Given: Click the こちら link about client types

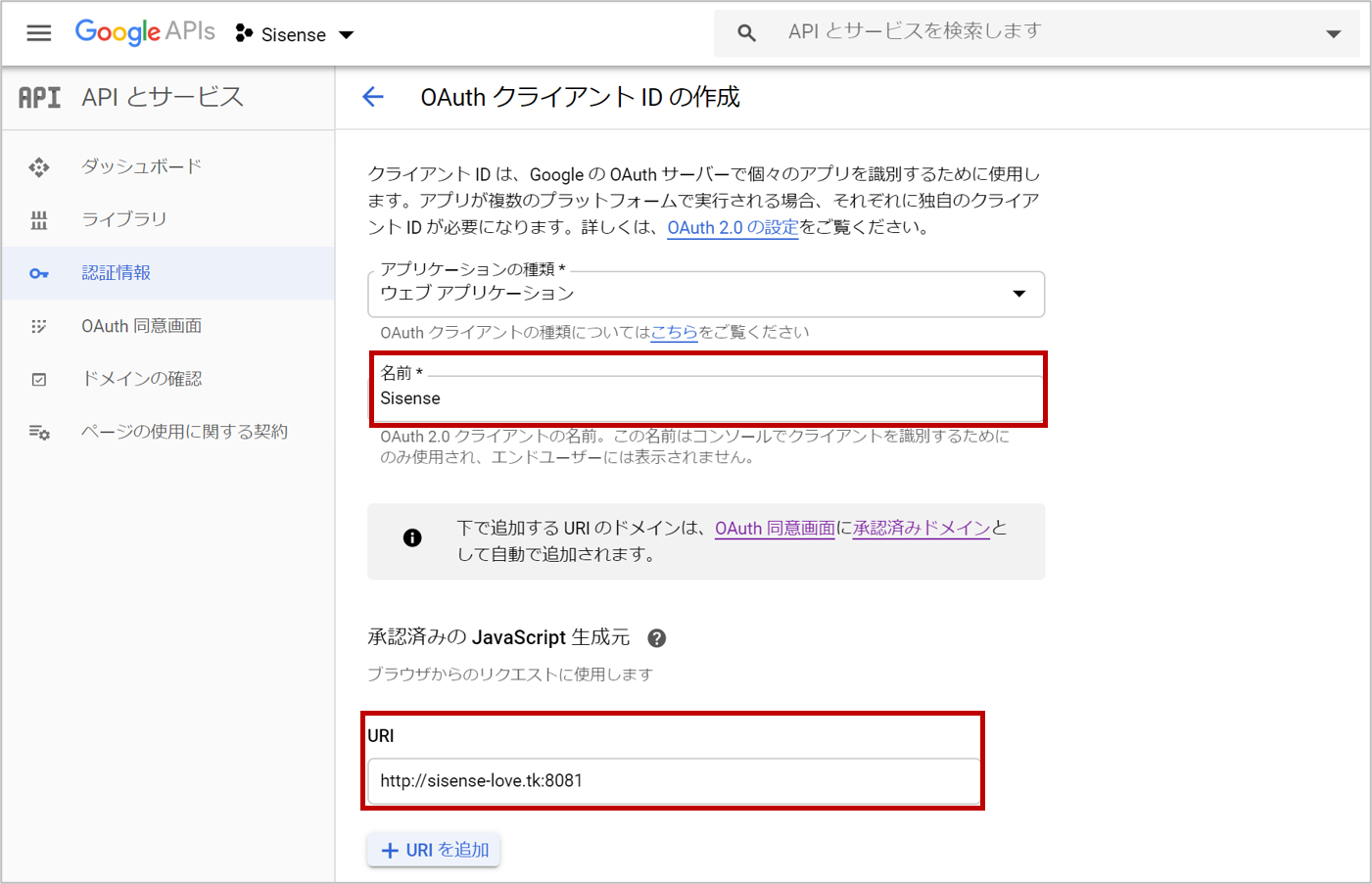Looking at the screenshot, I should coord(674,332).
